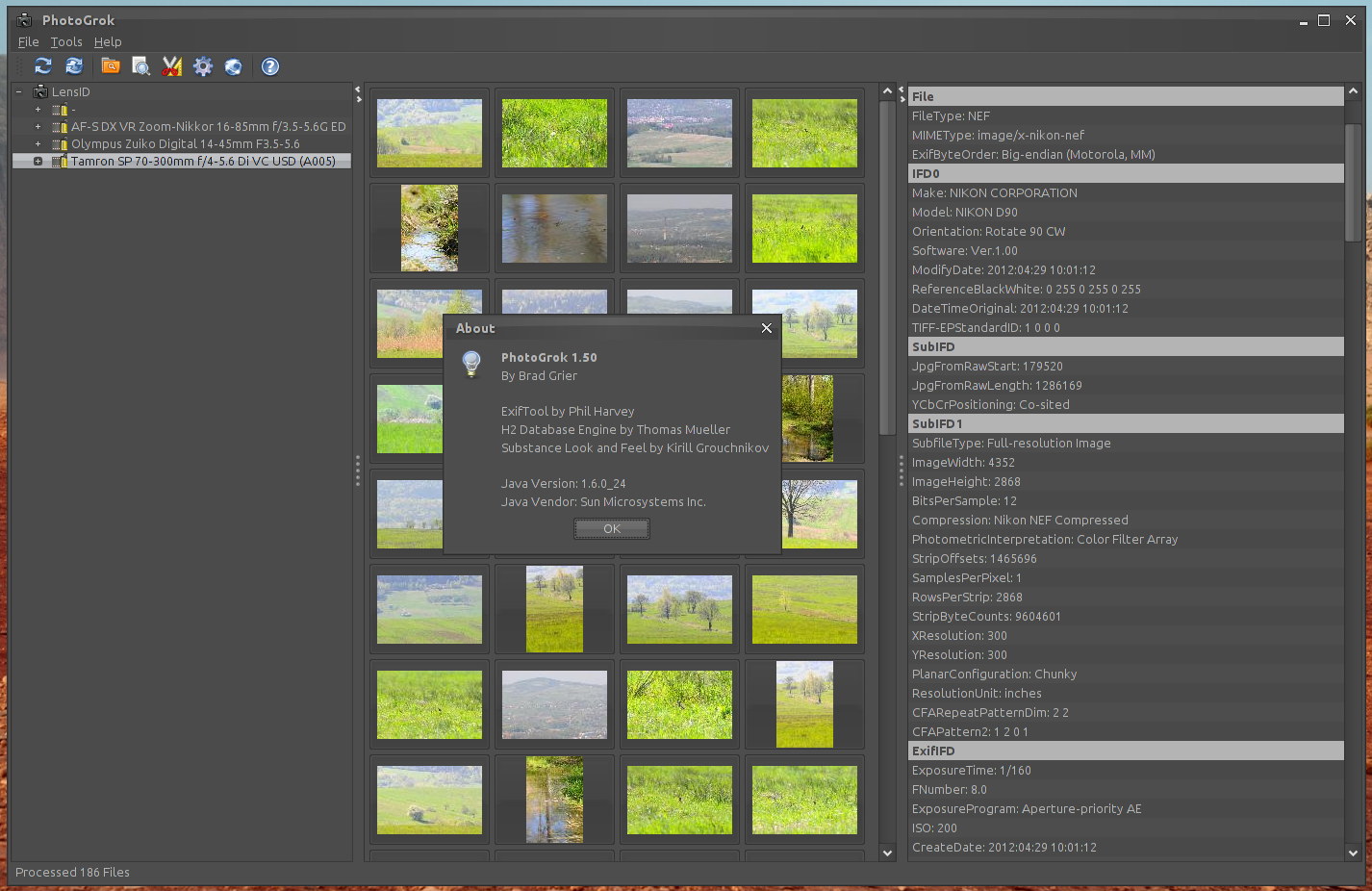Select the water reflection thumbnail in second row
This screenshot has width=1372, height=891.
(554, 228)
